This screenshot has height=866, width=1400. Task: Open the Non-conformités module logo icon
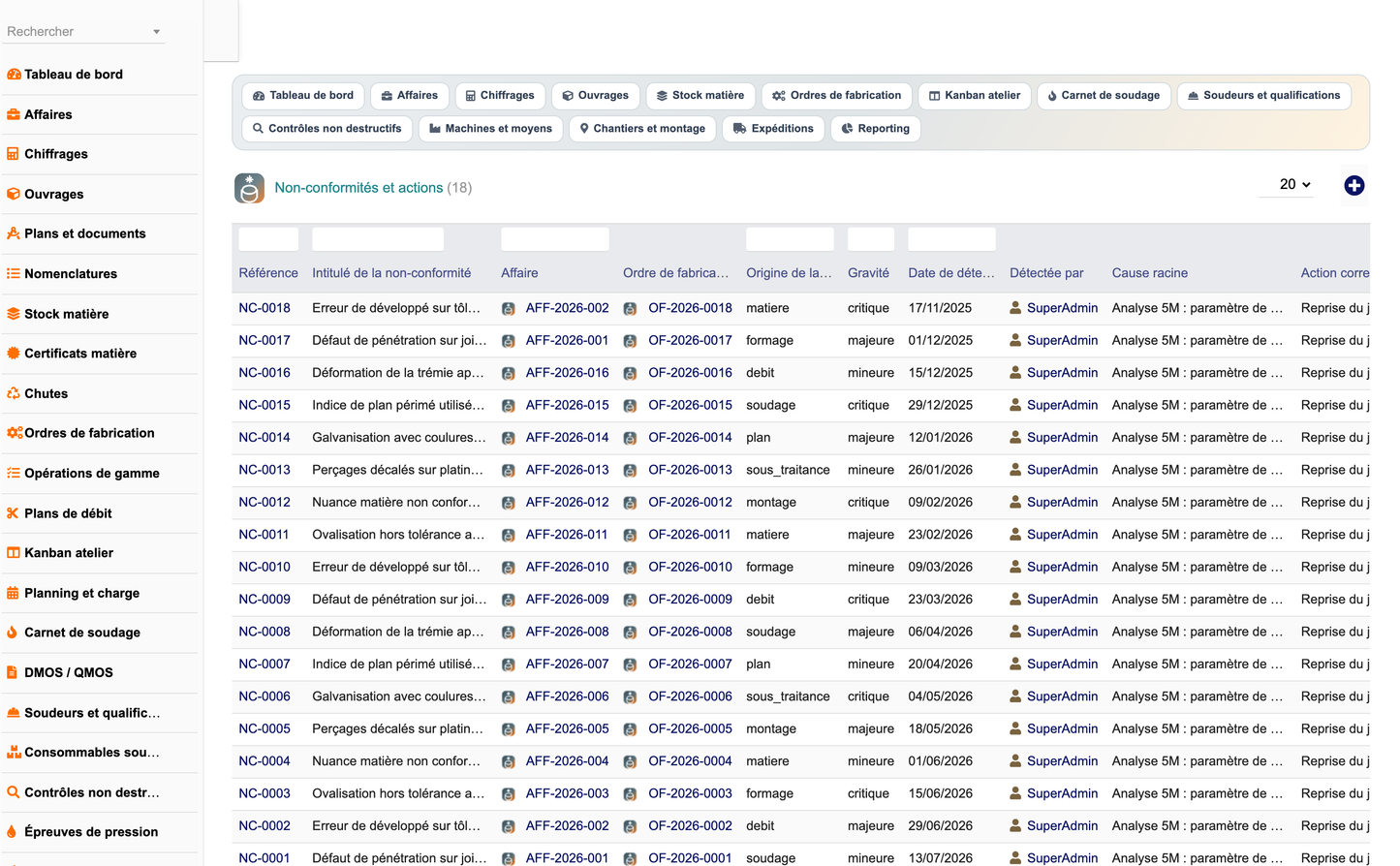coord(249,188)
